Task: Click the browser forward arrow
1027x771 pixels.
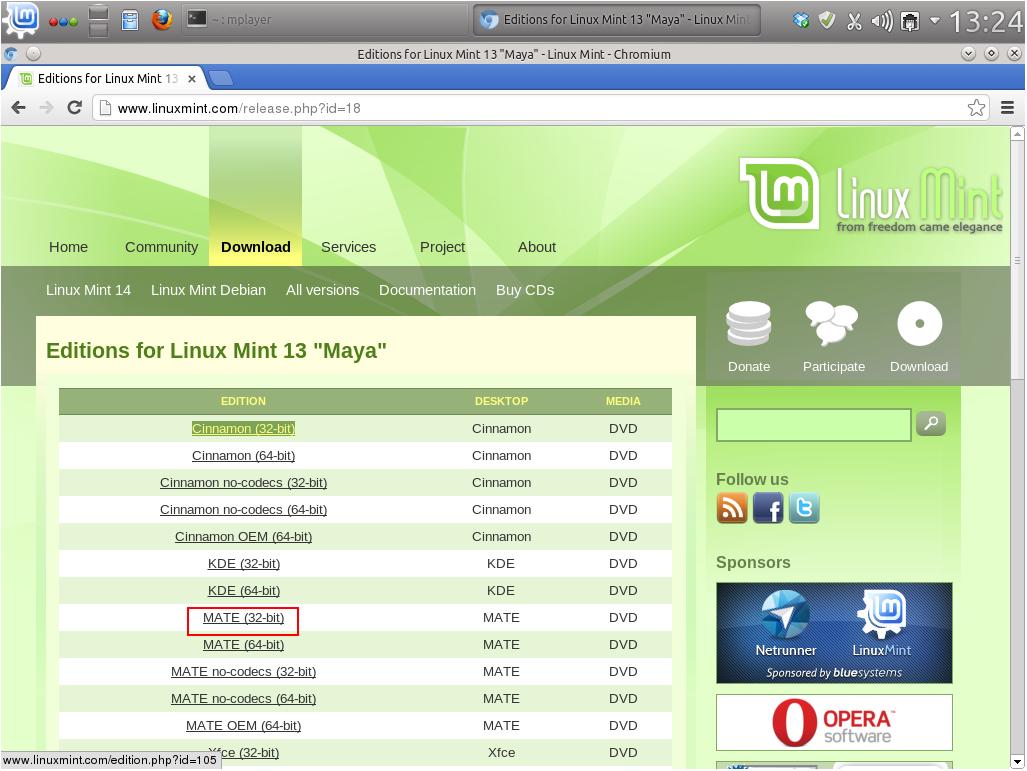Action: 47,107
